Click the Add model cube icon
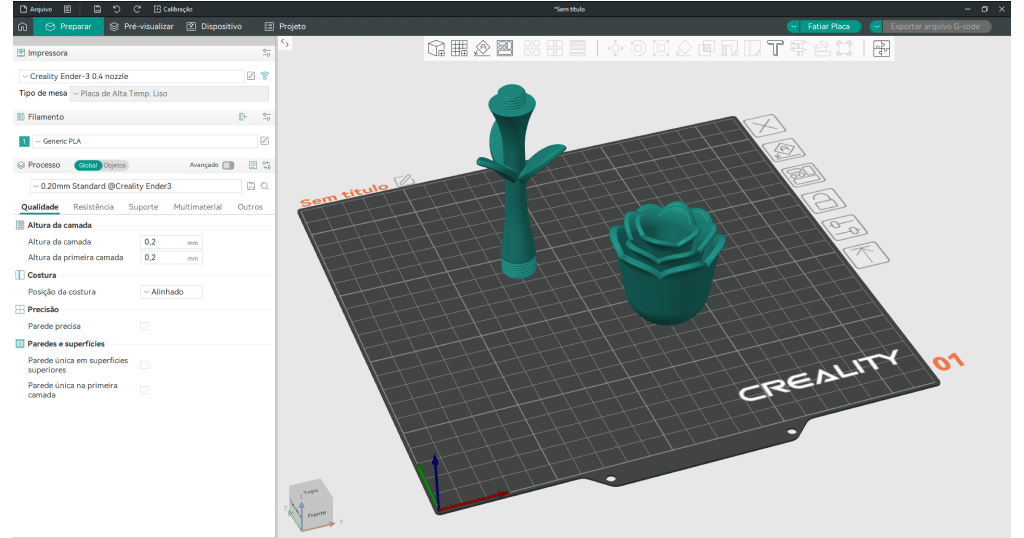Screen dimensions: 1024x538 (x=436, y=48)
